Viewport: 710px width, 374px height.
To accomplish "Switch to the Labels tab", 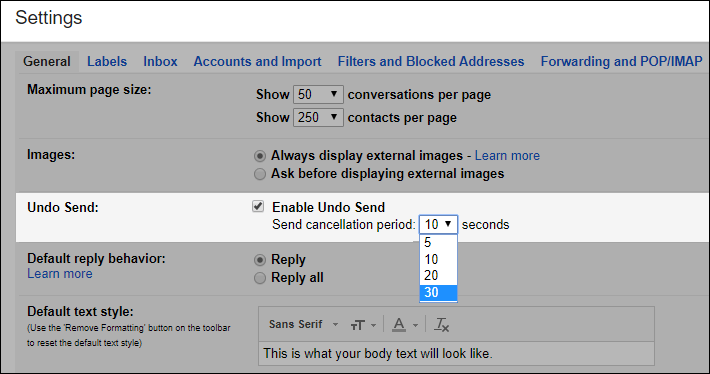I will 107,62.
